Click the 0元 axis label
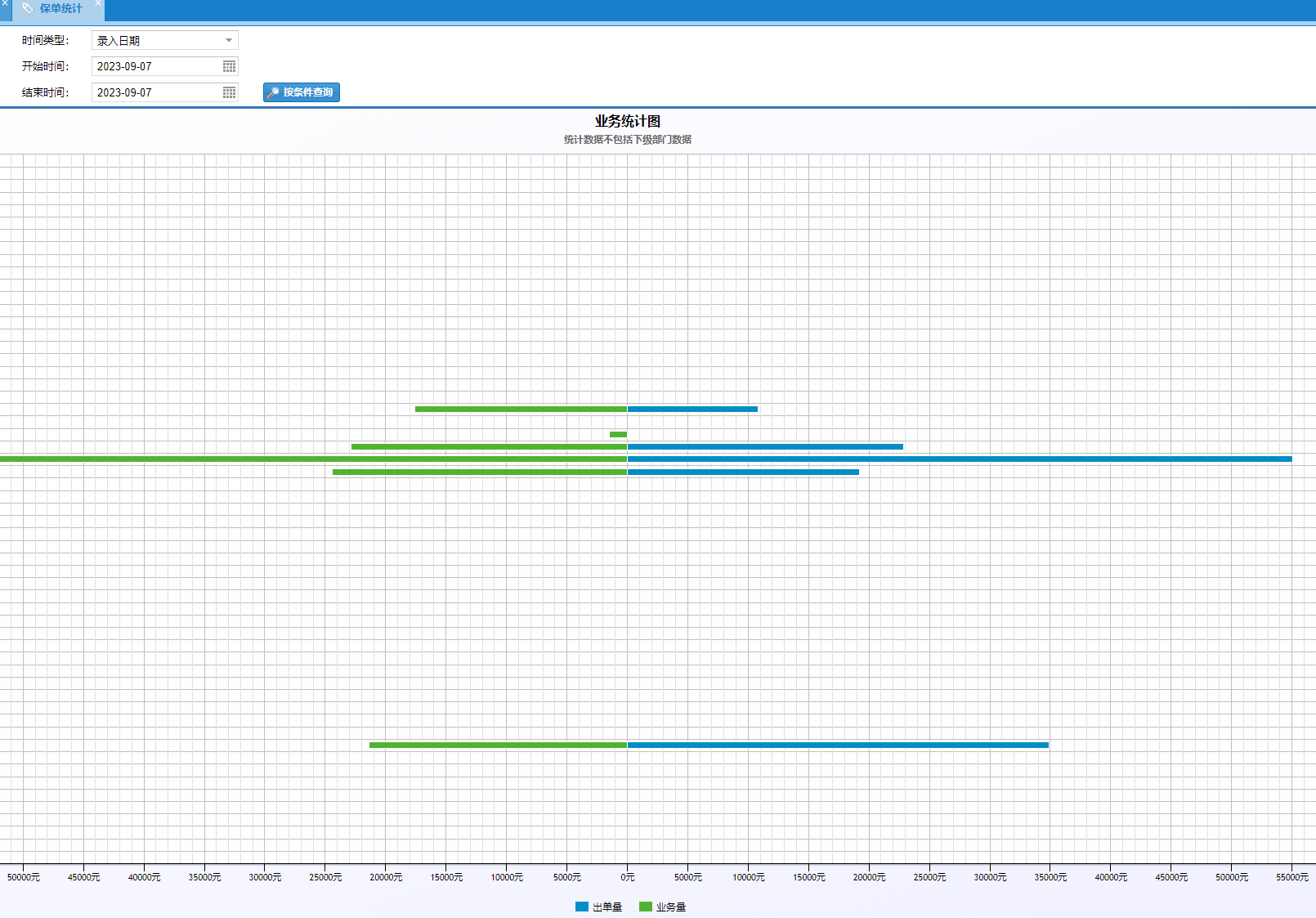The height and width of the screenshot is (918, 1316). pos(628,877)
